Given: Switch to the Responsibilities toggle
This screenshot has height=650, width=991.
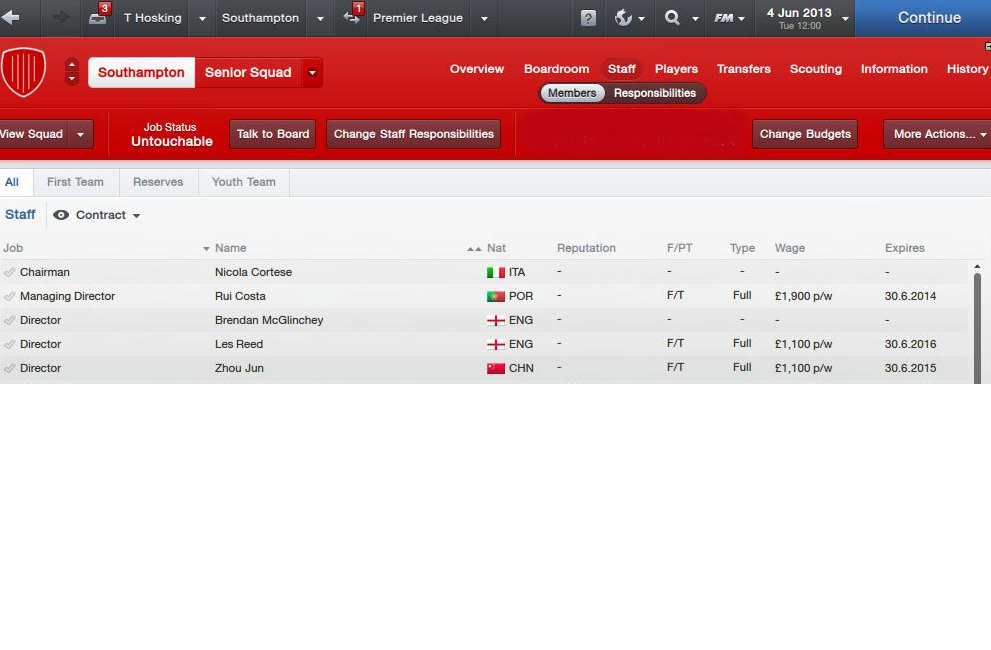Looking at the screenshot, I should pos(654,93).
